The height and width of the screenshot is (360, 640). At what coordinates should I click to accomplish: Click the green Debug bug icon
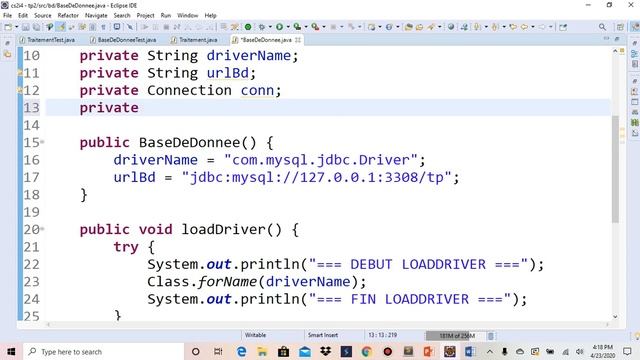click(x=262, y=27)
